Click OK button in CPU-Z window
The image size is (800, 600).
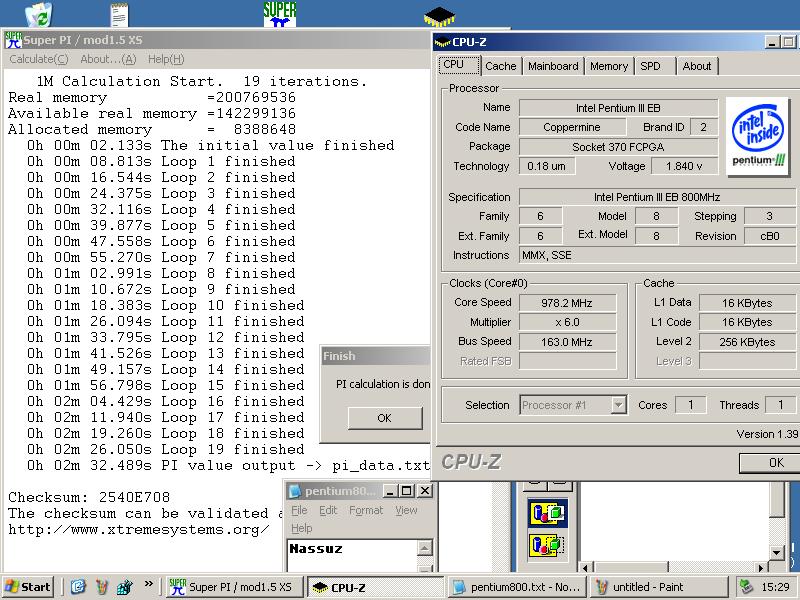click(769, 463)
